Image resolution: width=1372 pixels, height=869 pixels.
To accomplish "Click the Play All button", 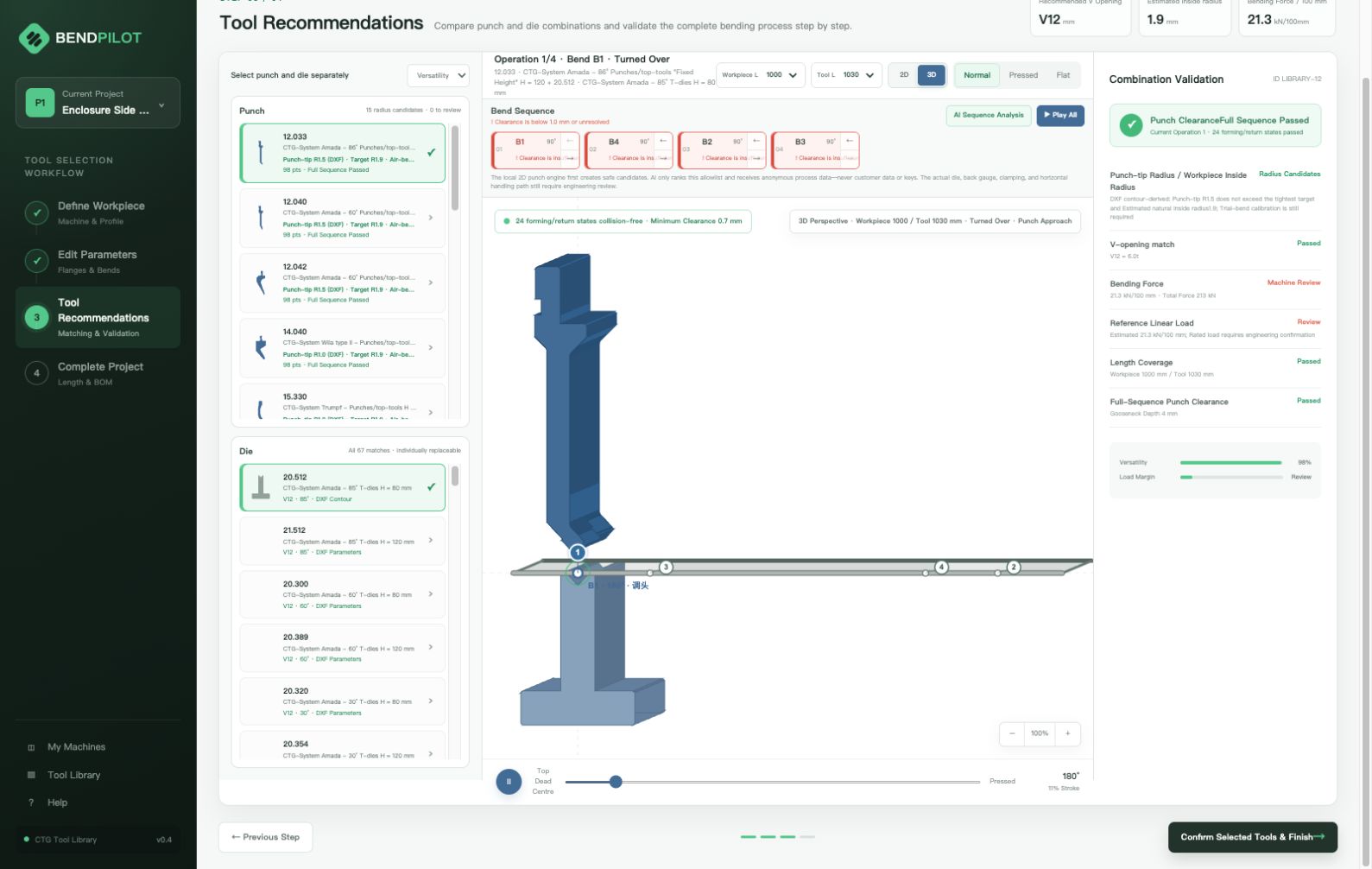I will pyautogui.click(x=1060, y=115).
